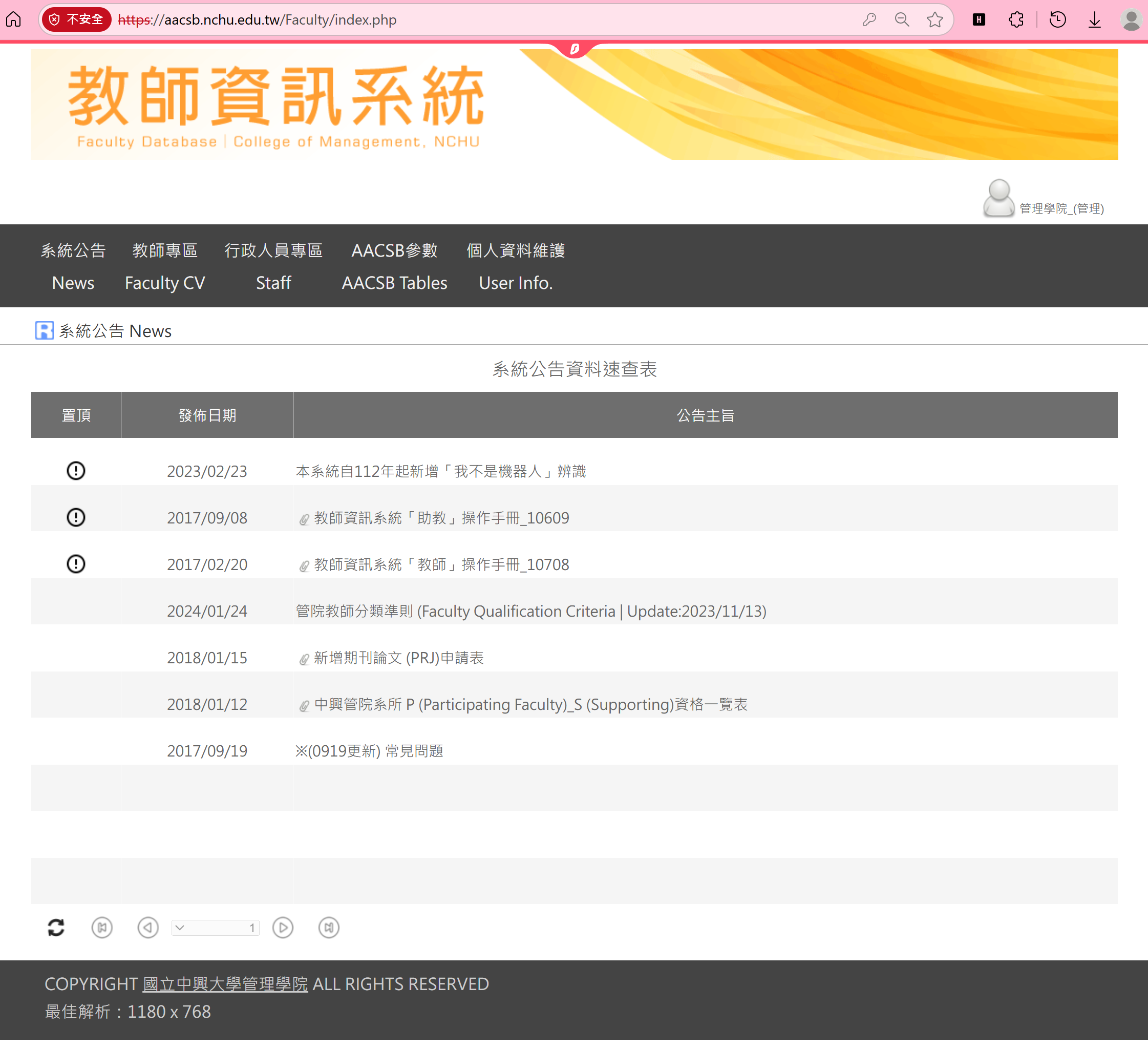Image resolution: width=1148 pixels, height=1050 pixels.
Task: Click attachment clip icon for 教師 manual
Action: [x=304, y=566]
